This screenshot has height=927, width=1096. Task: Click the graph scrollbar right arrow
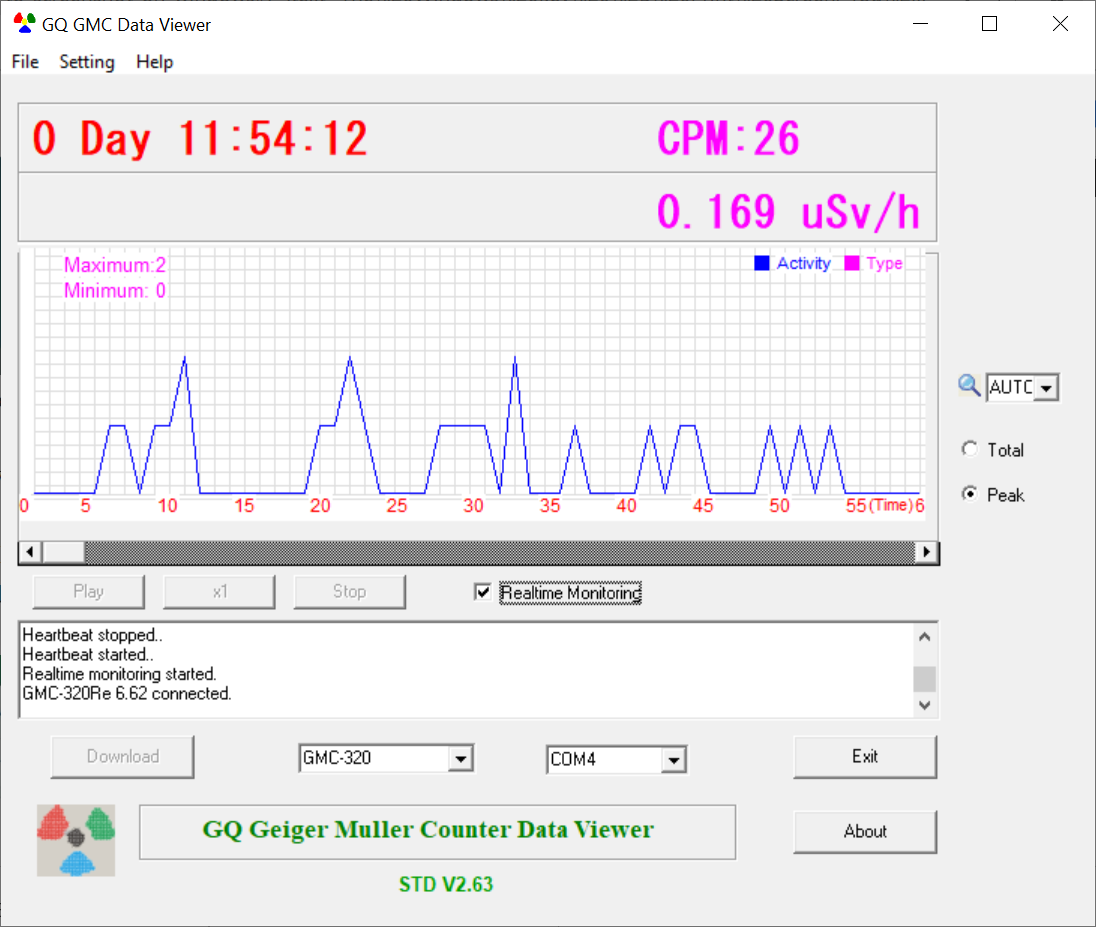(x=927, y=552)
